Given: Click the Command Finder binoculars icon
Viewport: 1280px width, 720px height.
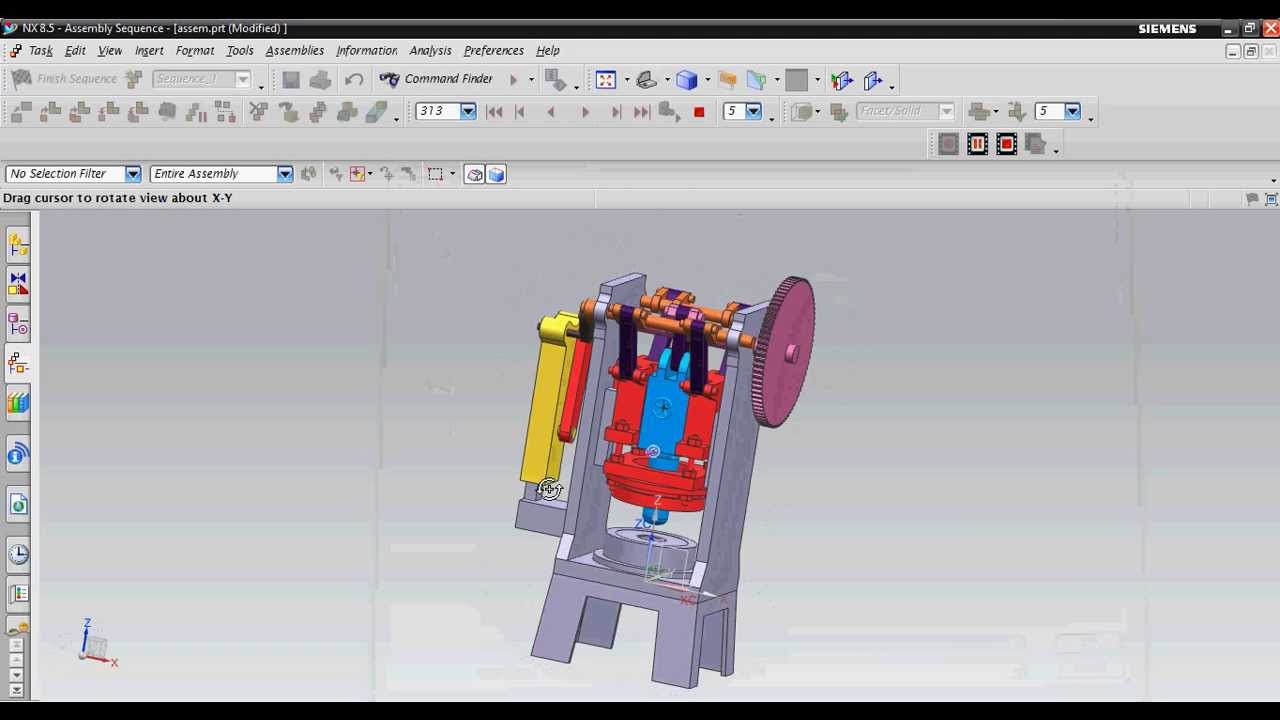Looking at the screenshot, I should click(x=389, y=79).
